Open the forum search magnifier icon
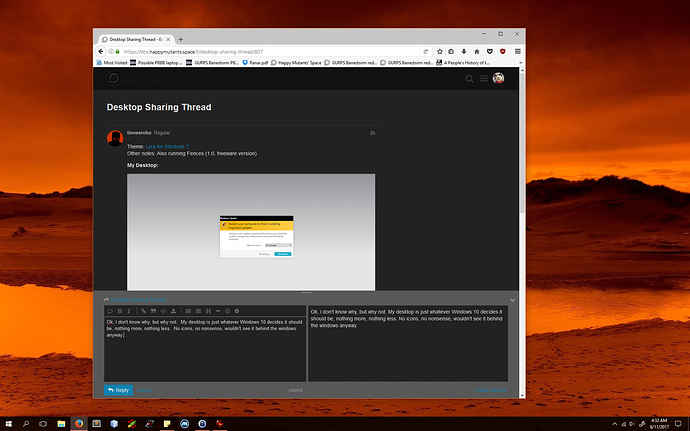Viewport: 690px width, 431px height. pyautogui.click(x=470, y=79)
